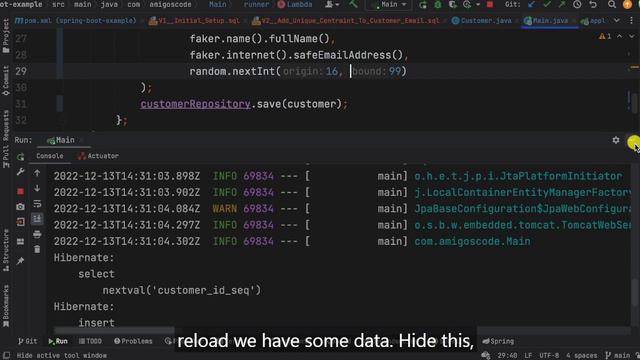Open Spring tool window

click(498, 341)
